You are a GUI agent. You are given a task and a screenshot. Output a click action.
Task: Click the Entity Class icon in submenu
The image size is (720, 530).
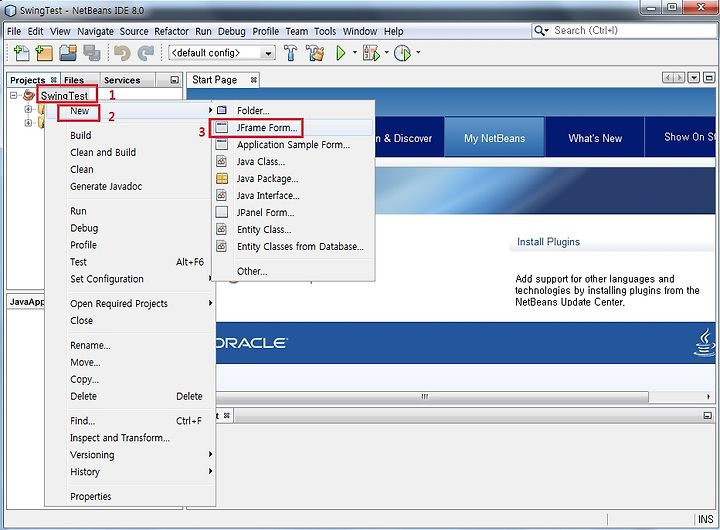(222, 229)
